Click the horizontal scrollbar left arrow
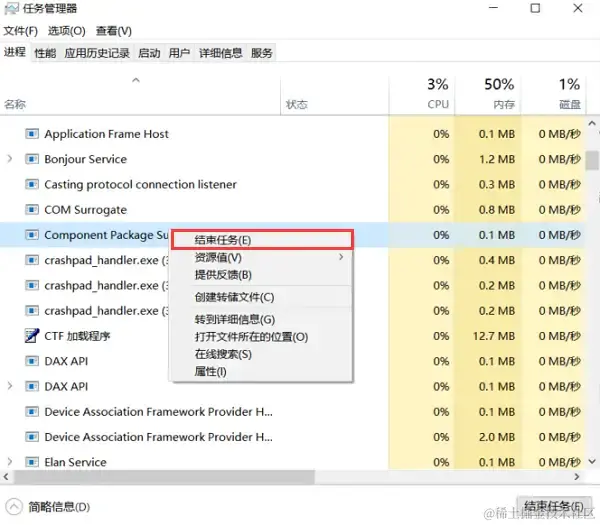The height and width of the screenshot is (525, 600). pyautogui.click(x=6, y=477)
